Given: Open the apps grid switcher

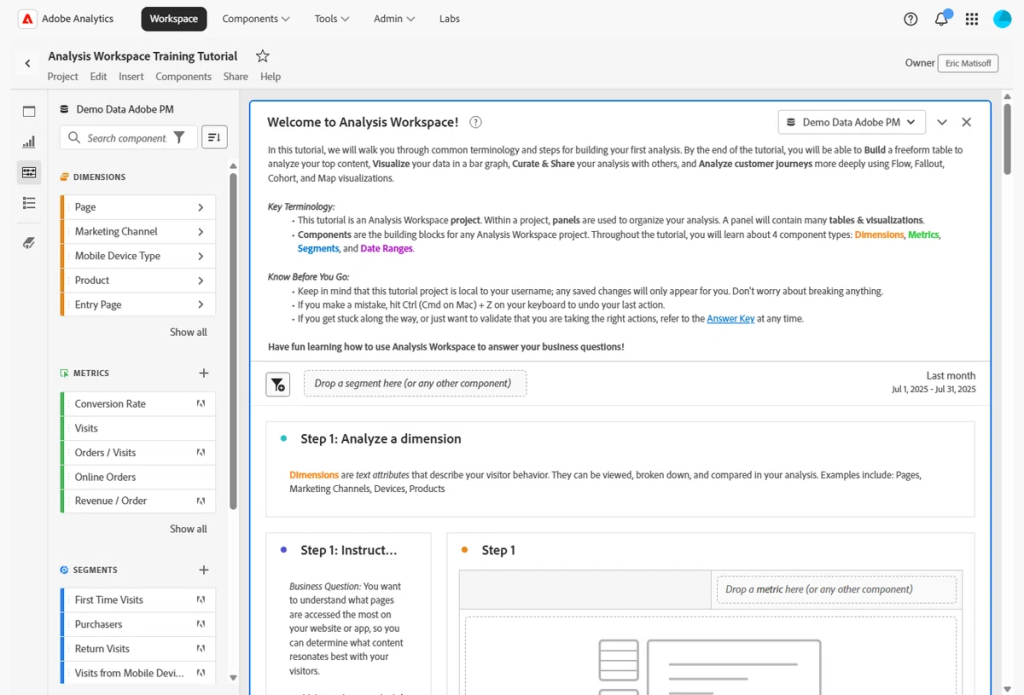Looking at the screenshot, I should (x=972, y=19).
